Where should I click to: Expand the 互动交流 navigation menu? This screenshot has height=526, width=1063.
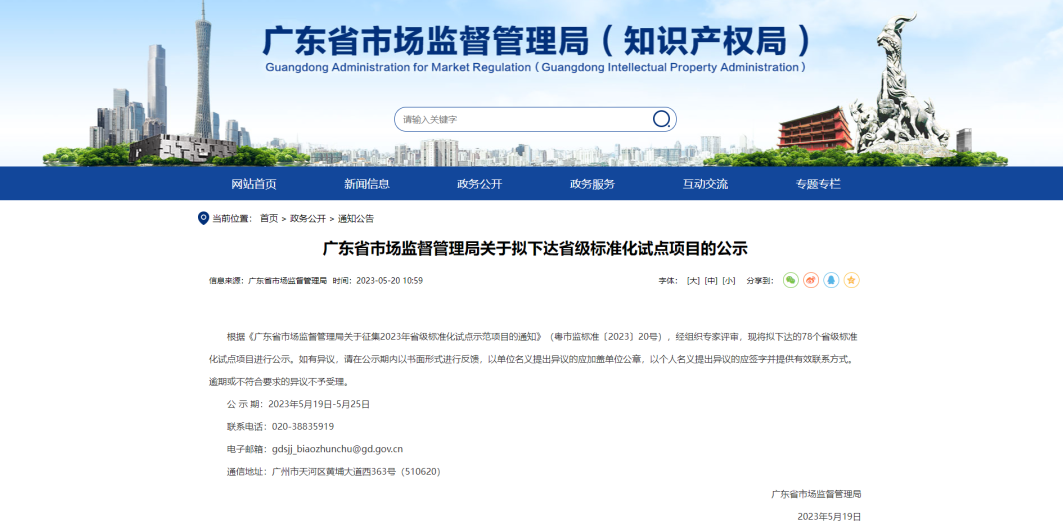706,184
